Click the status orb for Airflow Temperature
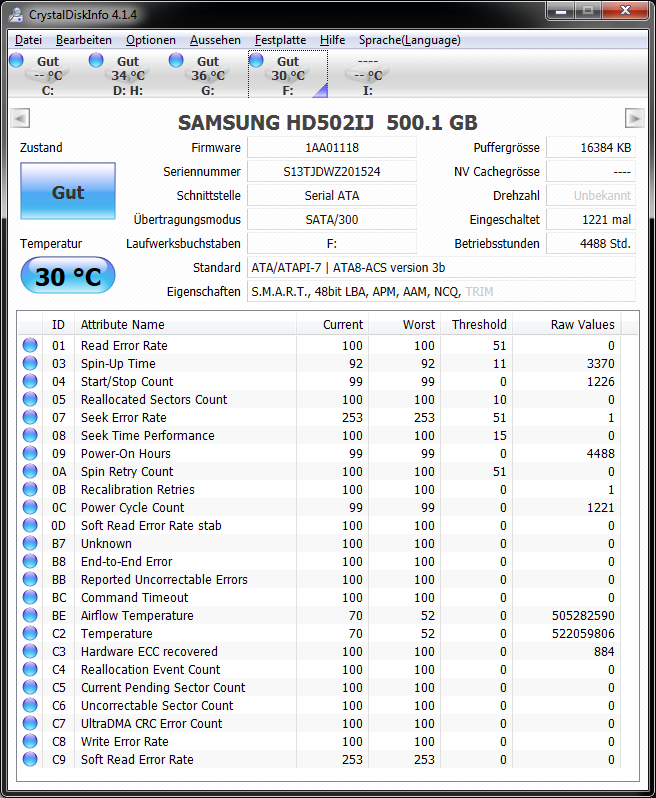This screenshot has height=798, width=656. (30, 615)
